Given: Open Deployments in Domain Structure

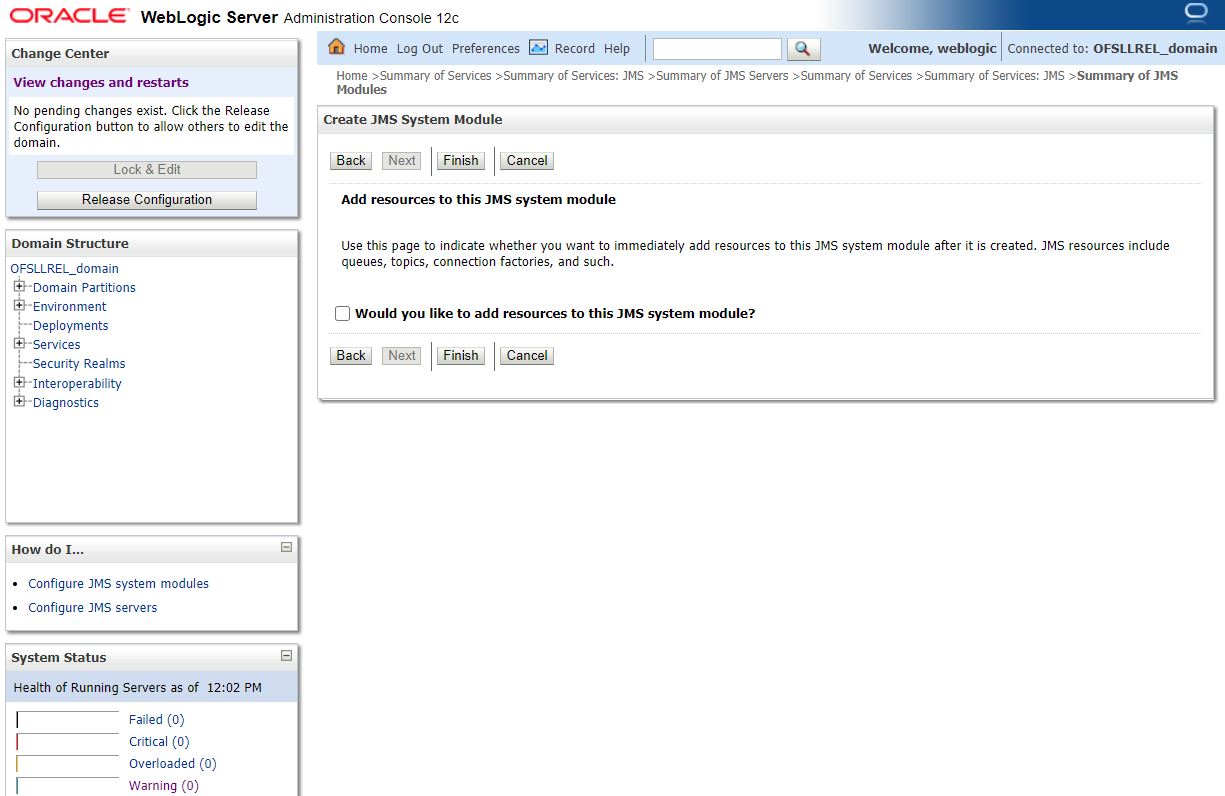Looking at the screenshot, I should (x=70, y=325).
